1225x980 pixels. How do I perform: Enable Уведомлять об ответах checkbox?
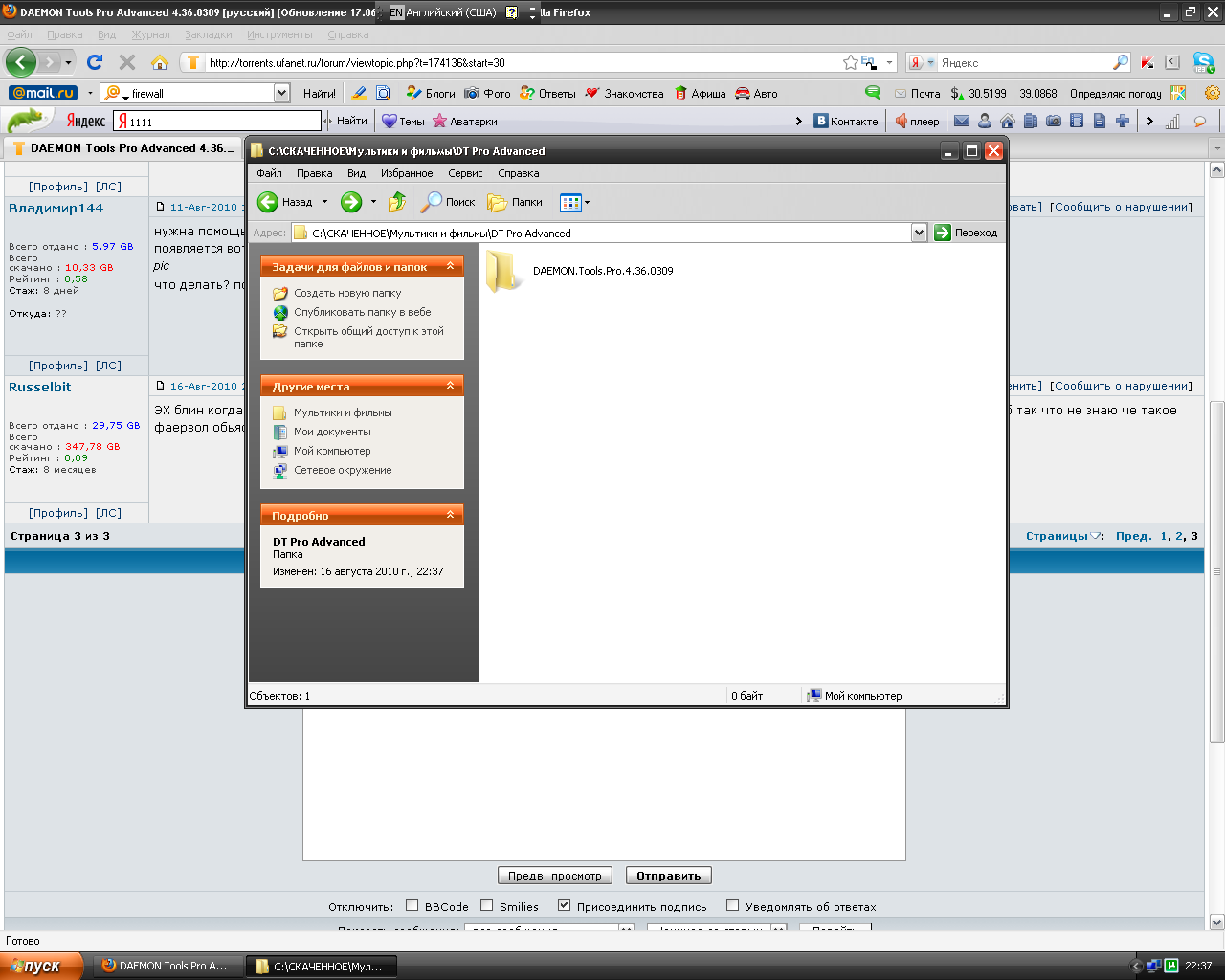pos(732,905)
